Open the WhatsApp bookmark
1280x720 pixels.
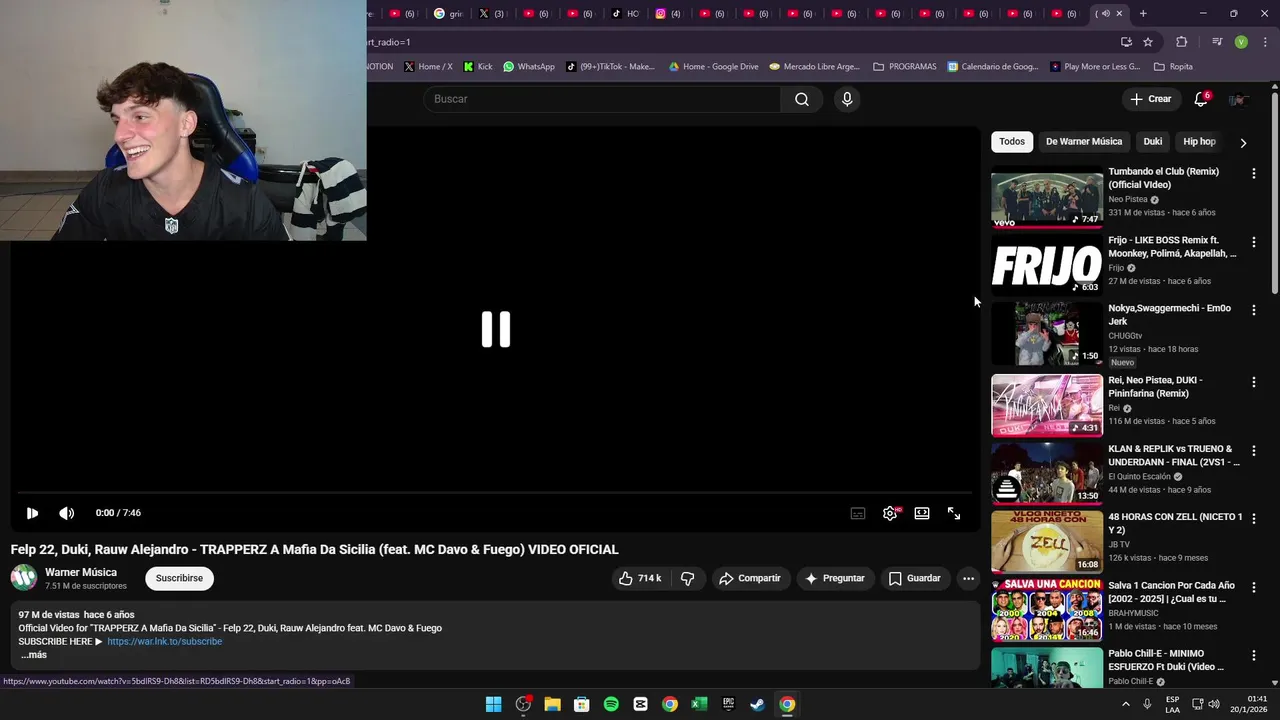[529, 67]
